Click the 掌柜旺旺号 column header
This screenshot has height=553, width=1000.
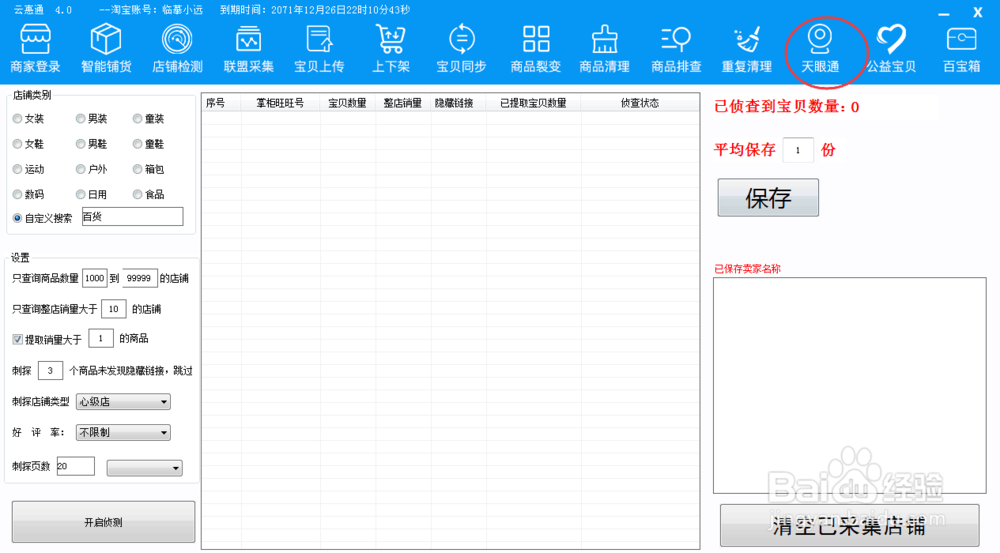(280, 103)
